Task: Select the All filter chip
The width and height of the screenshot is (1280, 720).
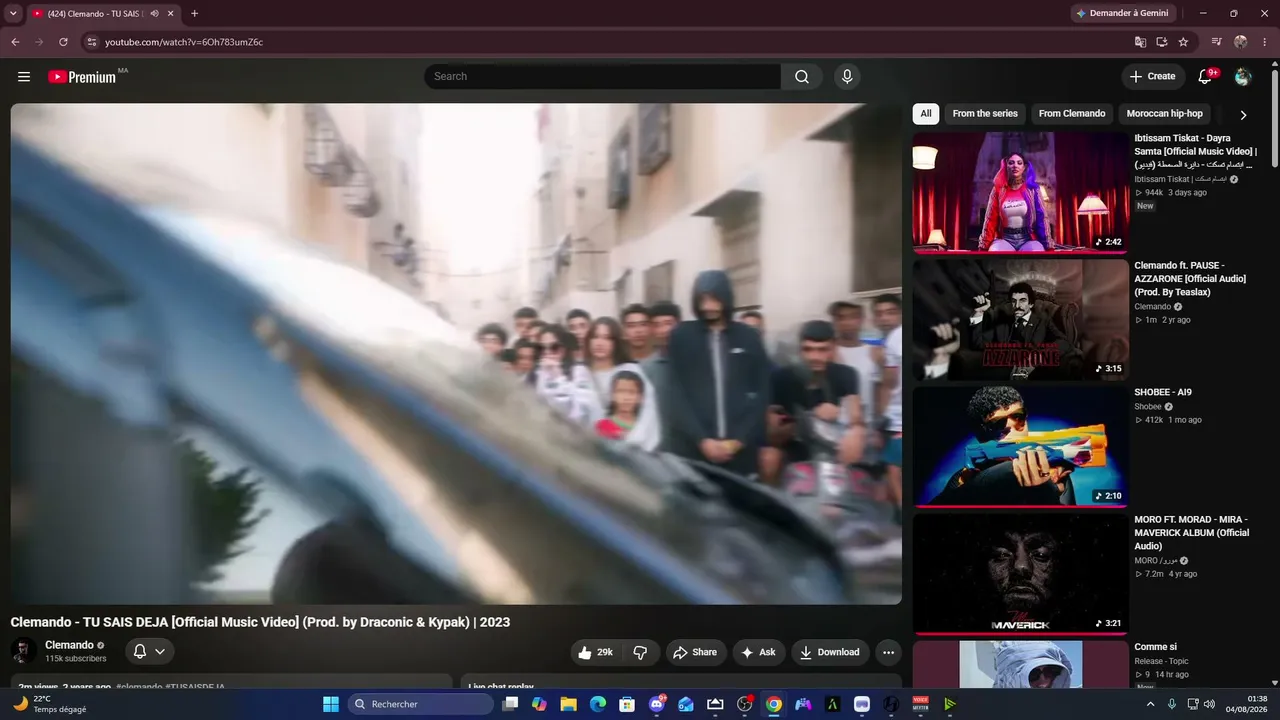Action: tap(926, 114)
